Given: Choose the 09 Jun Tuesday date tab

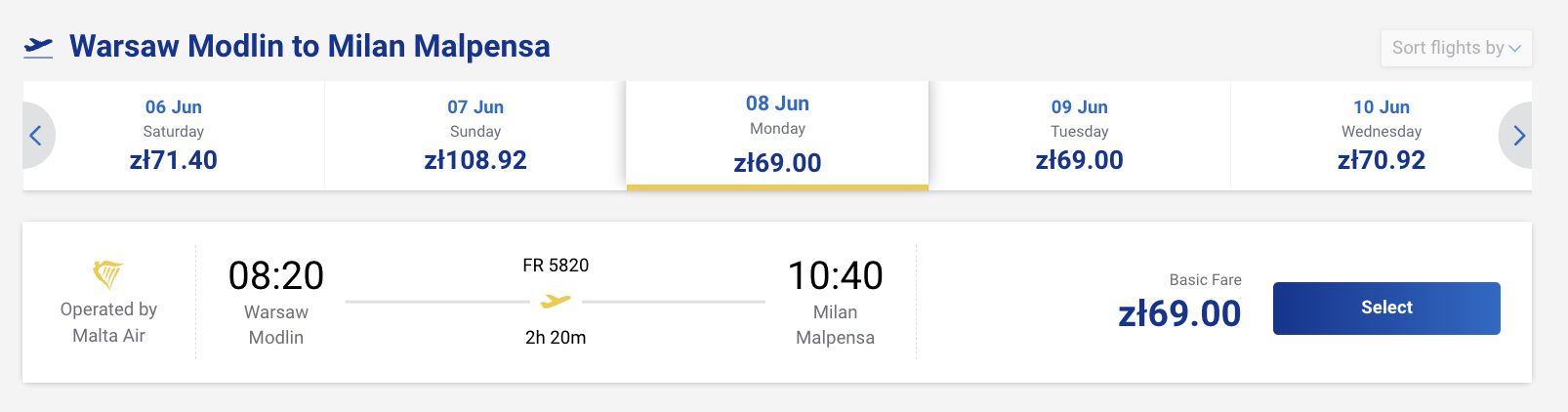Looking at the screenshot, I should point(1079,135).
